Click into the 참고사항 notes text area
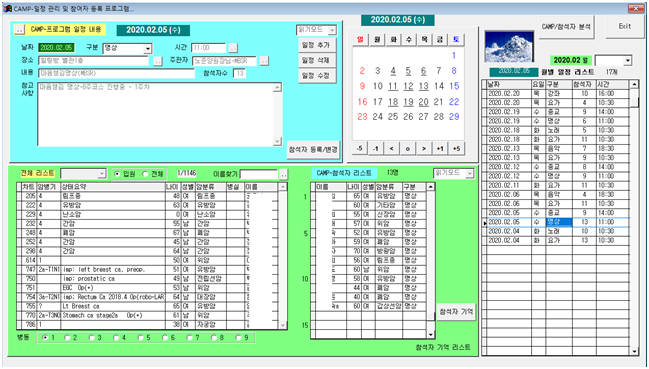Screen dimensions: 649x369 pos(156,115)
